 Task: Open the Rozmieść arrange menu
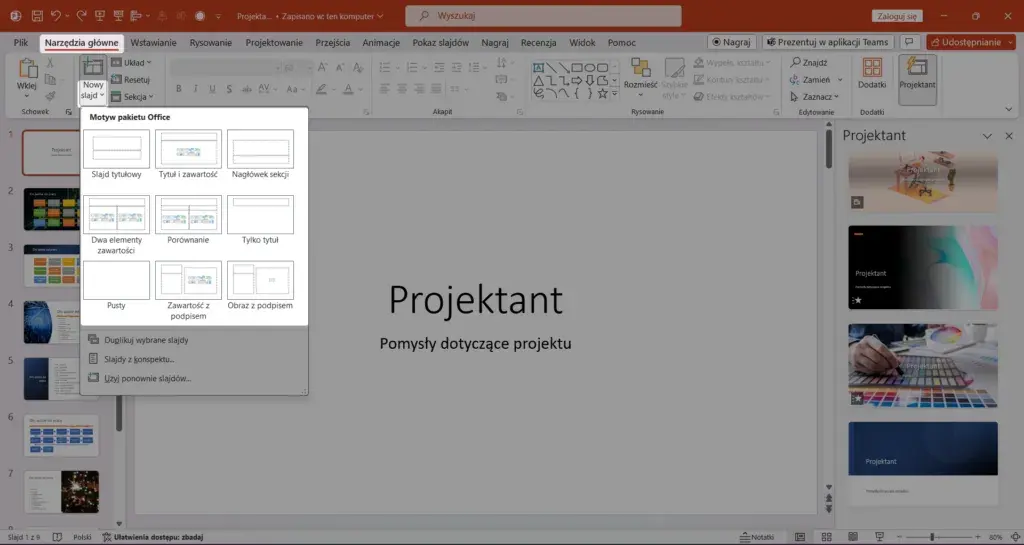(x=640, y=78)
